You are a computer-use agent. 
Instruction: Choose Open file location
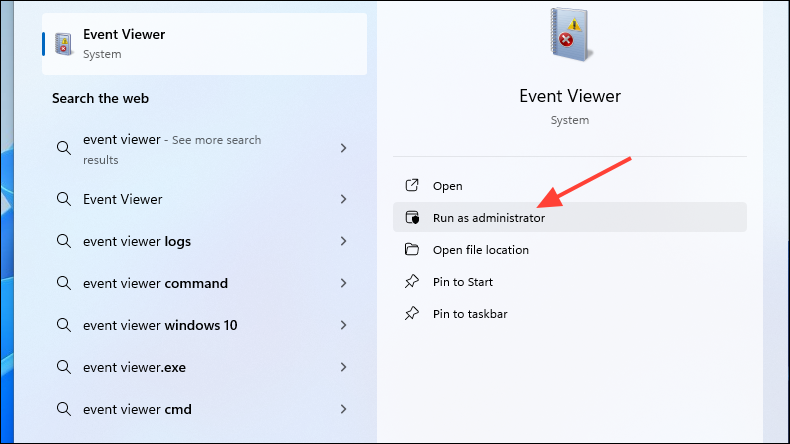[x=570, y=249]
